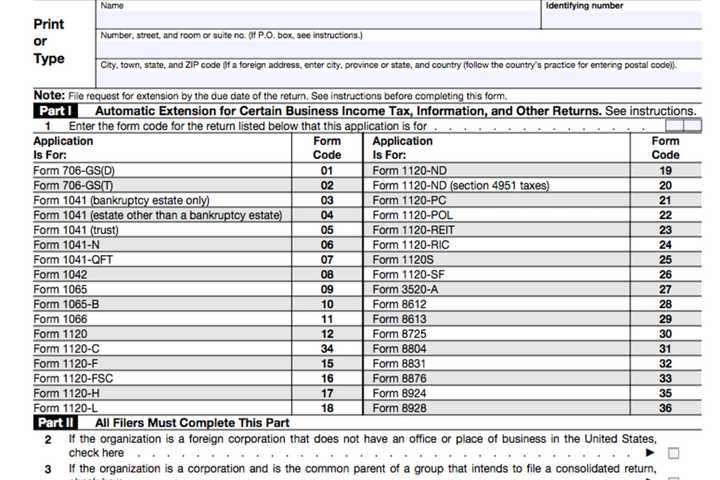The image size is (720, 480).
Task: Click the 'Automatic Extension for Certain Business' heading
Action: [348, 111]
